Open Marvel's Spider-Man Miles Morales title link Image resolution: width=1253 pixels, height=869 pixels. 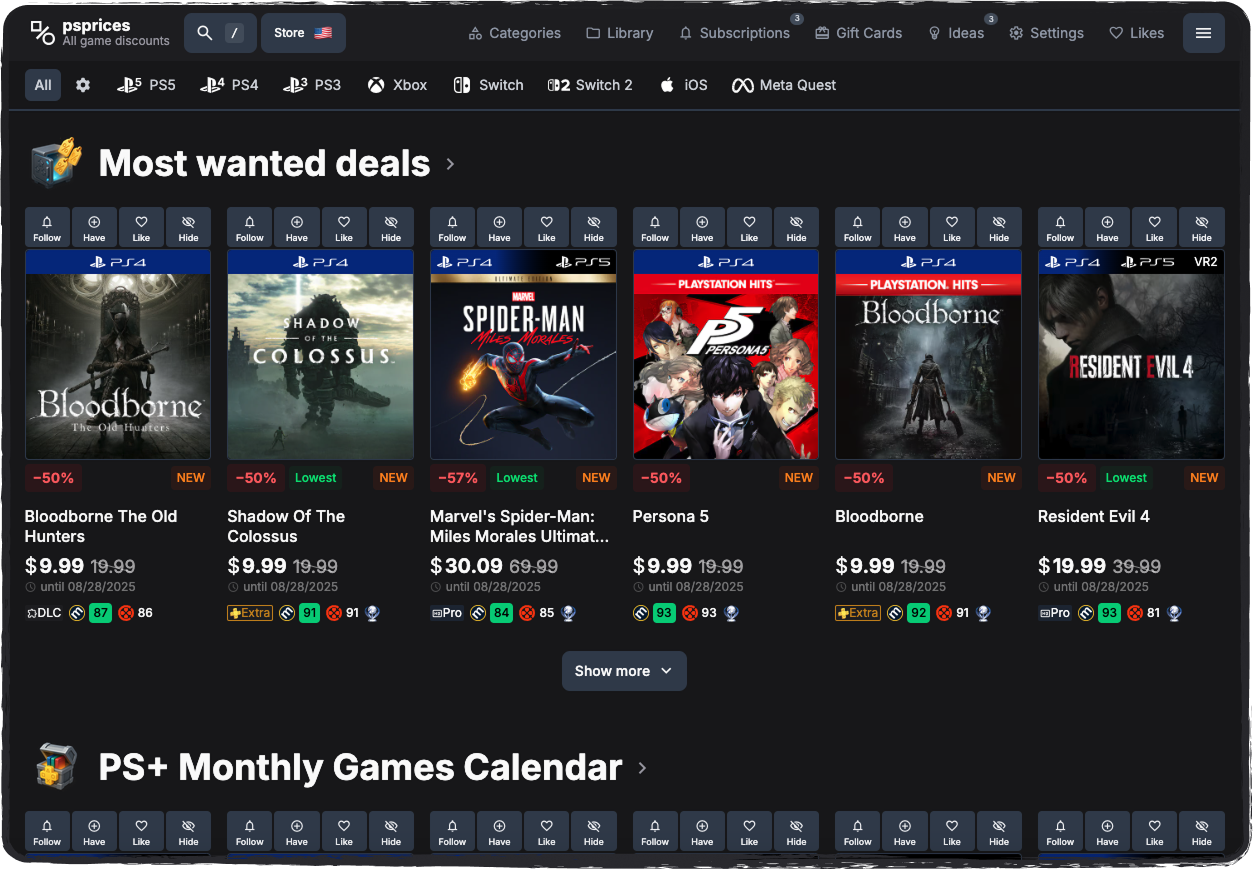click(x=520, y=526)
